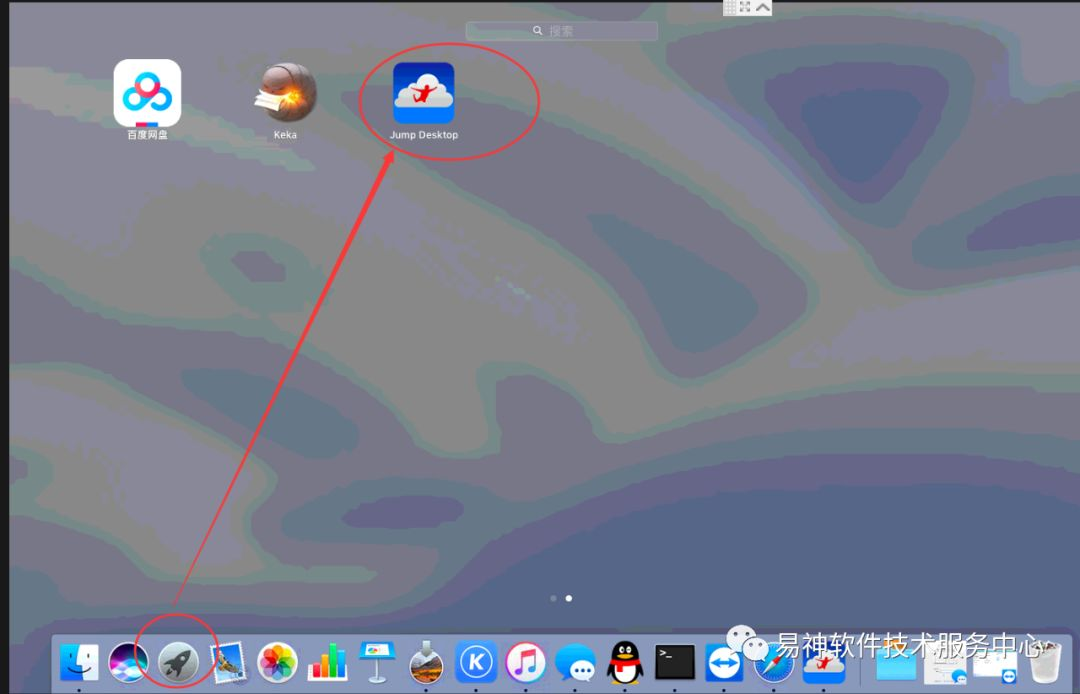Viewport: 1080px width, 694px height.
Task: Open Jump Desktop from Launchpad
Action: (423, 94)
